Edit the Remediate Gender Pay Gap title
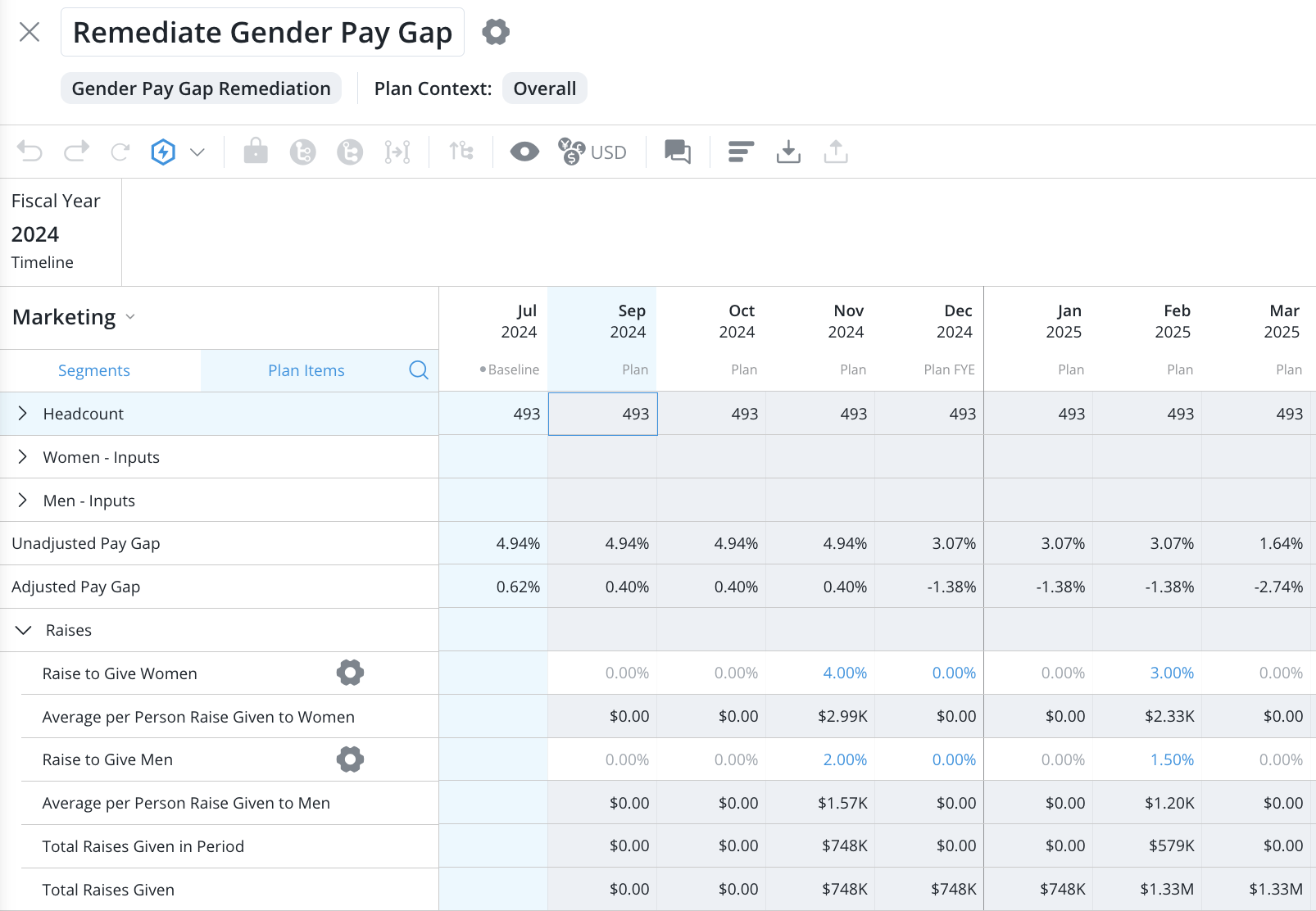This screenshot has height=911, width=1316. click(x=262, y=32)
